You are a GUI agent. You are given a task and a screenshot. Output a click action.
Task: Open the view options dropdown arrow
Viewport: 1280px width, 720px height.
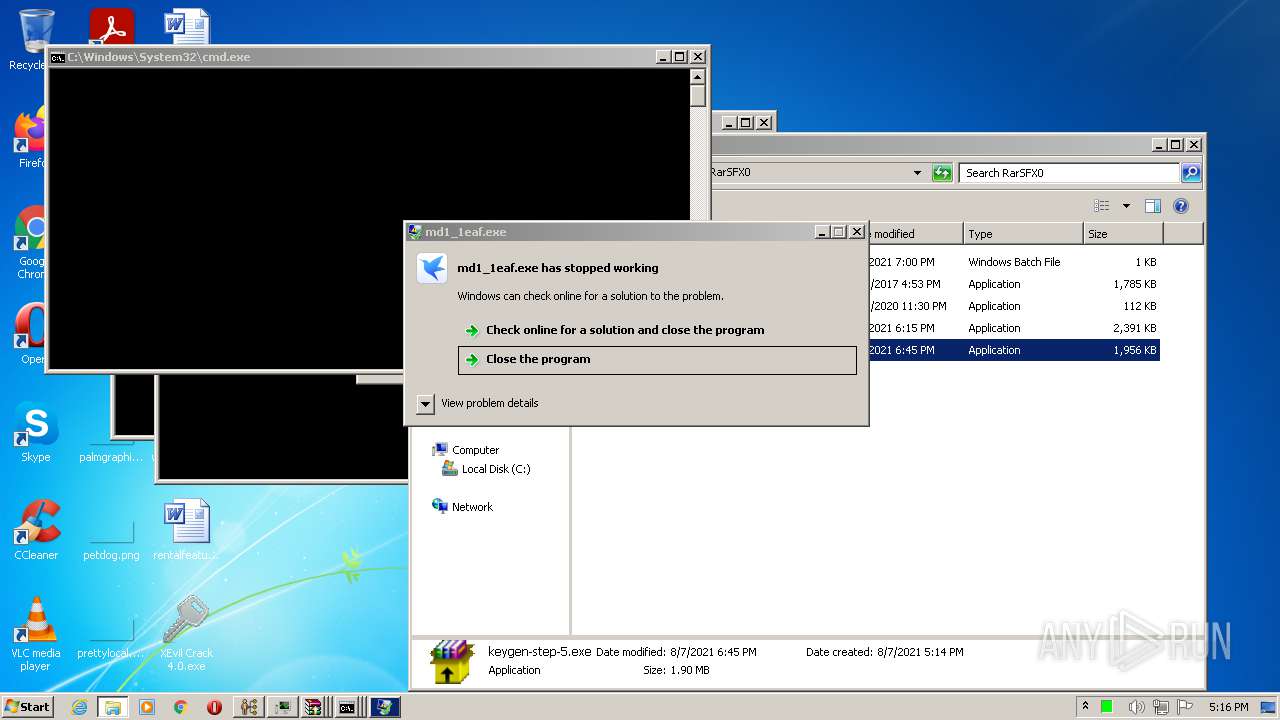pyautogui.click(x=1126, y=206)
